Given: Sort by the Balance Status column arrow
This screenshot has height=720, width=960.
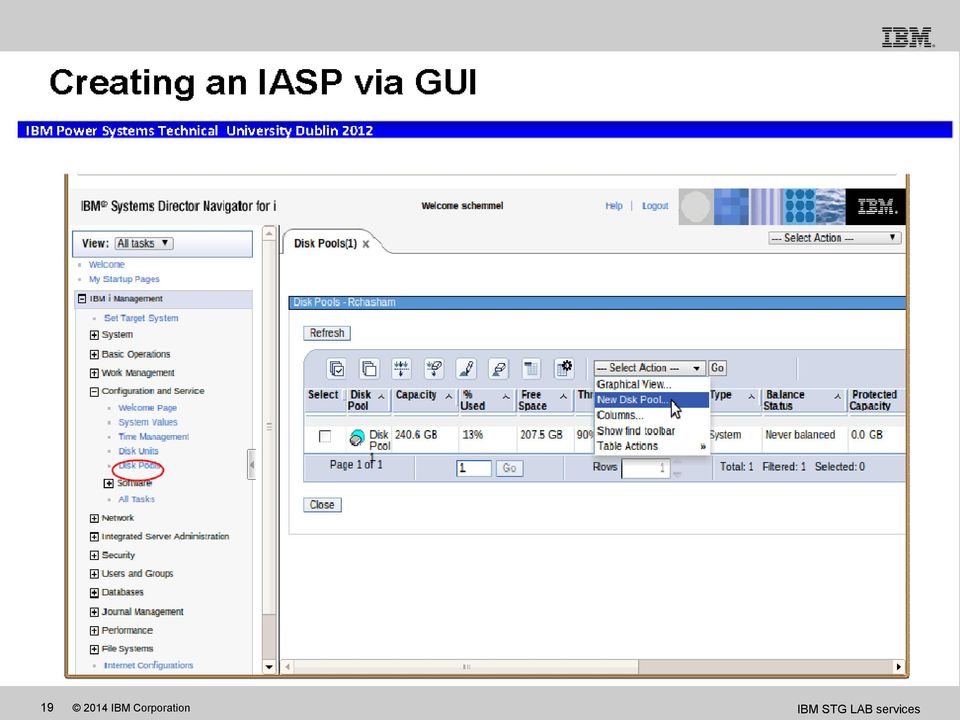Looking at the screenshot, I should pyautogui.click(x=837, y=397).
